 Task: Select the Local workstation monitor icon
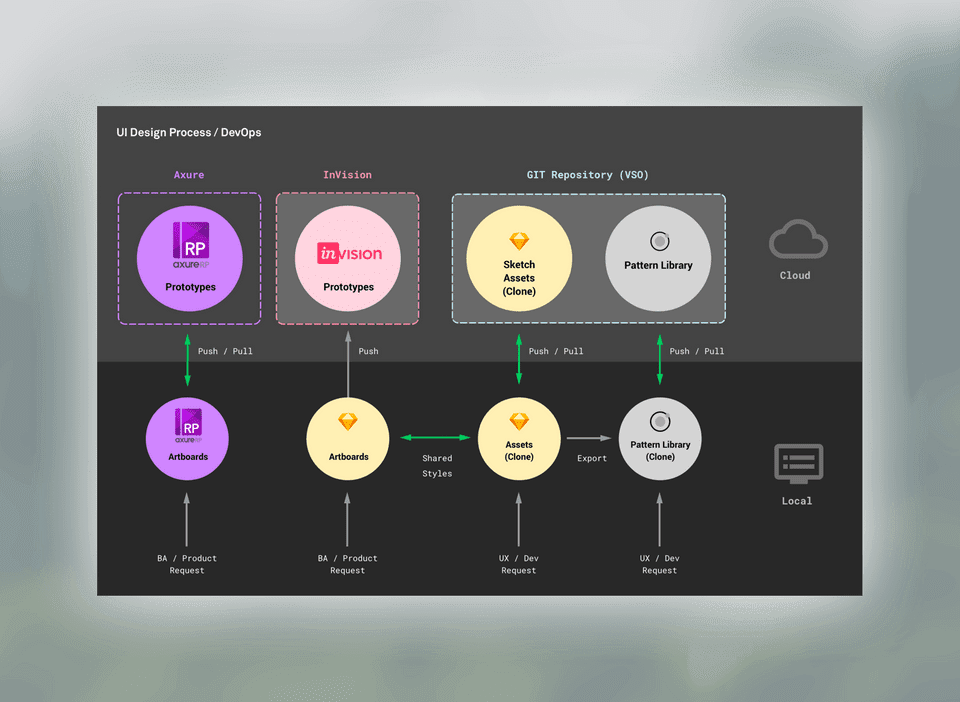(797, 463)
